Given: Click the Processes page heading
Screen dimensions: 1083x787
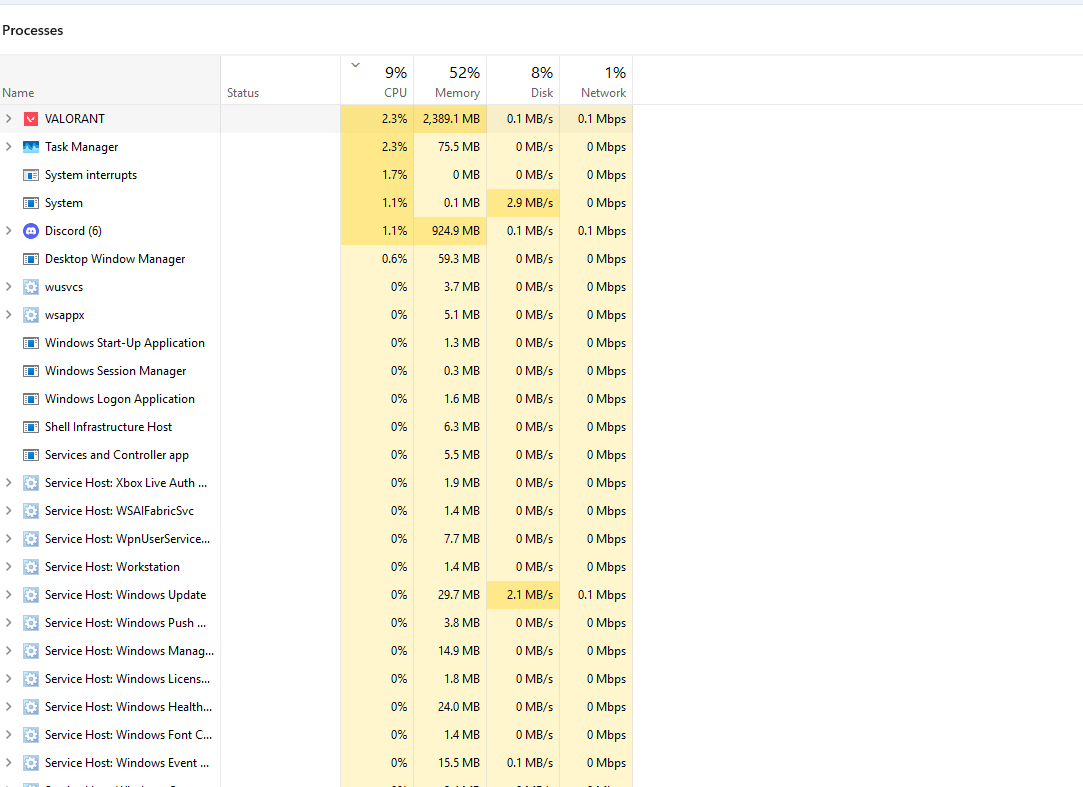Looking at the screenshot, I should pos(32,30).
